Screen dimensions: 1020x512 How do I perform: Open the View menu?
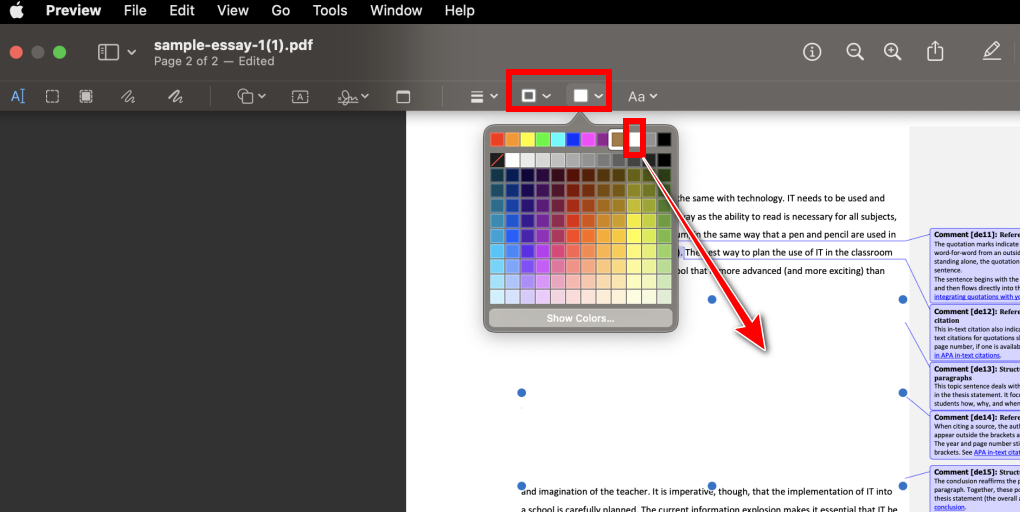[232, 11]
